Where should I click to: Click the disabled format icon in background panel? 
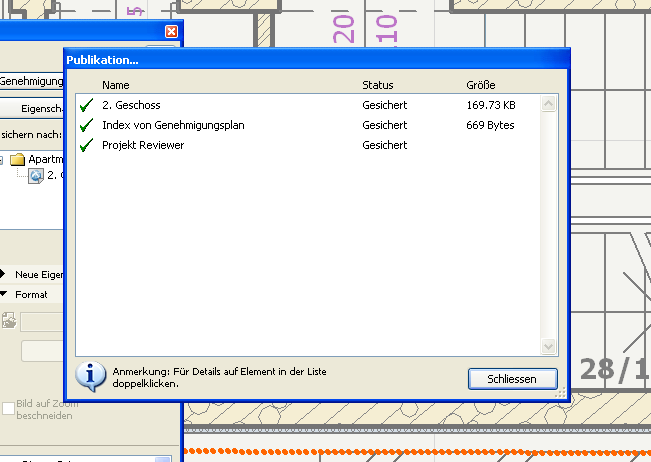coord(9,321)
